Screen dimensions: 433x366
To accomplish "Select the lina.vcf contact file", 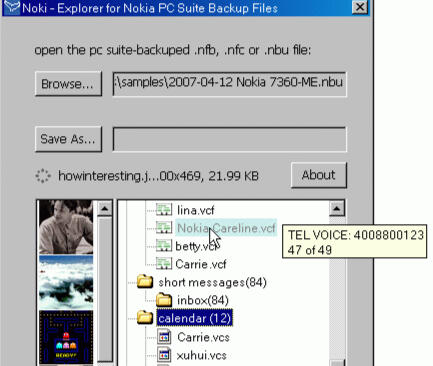I will coord(195,210).
